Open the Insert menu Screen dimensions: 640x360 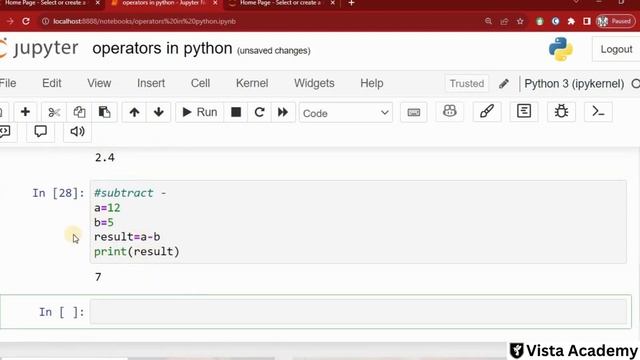[x=151, y=83]
